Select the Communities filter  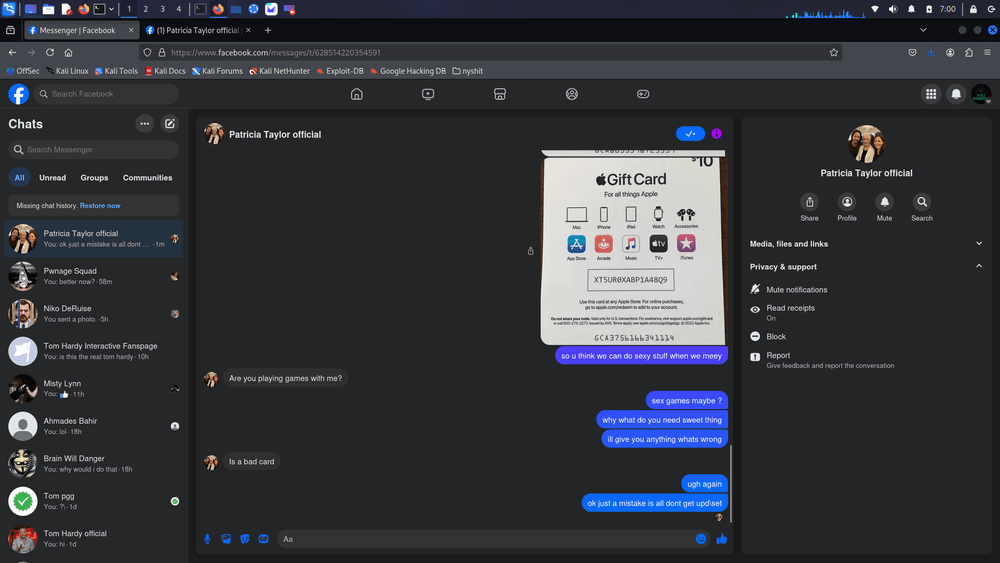[x=147, y=178]
